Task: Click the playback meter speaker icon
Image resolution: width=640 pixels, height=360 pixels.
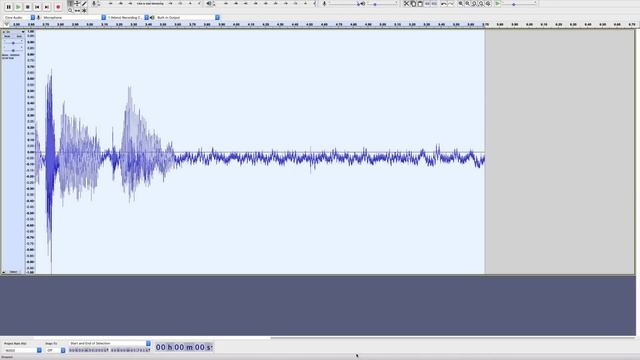Action: point(209,4)
